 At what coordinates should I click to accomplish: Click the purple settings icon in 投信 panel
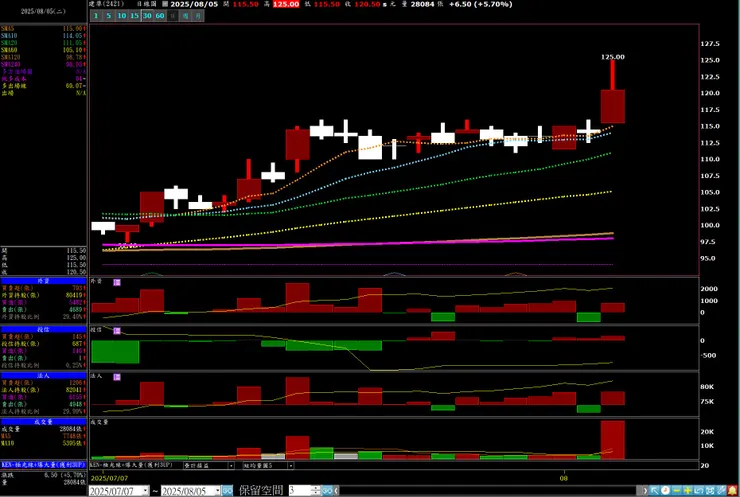point(117,331)
